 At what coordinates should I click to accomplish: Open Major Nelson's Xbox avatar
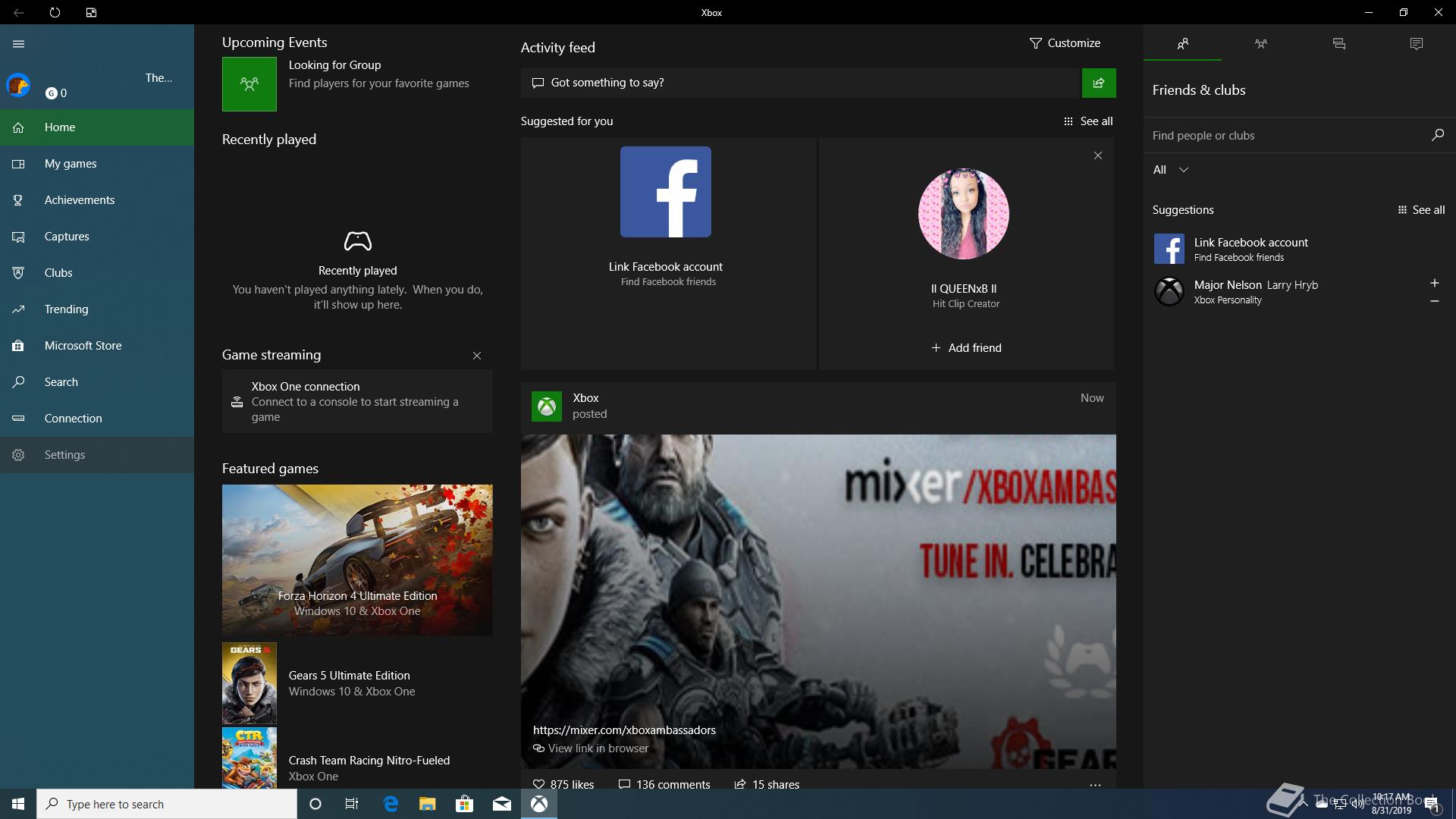coord(1169,291)
